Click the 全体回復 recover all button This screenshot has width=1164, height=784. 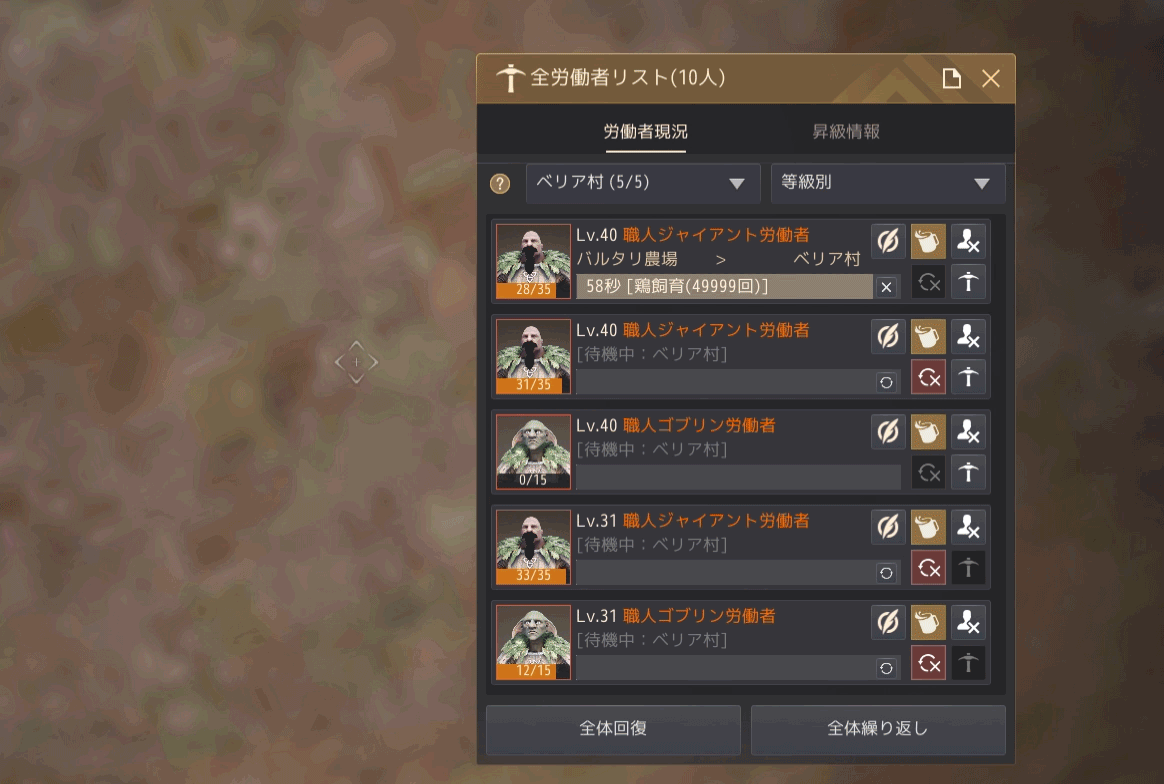click(x=613, y=728)
